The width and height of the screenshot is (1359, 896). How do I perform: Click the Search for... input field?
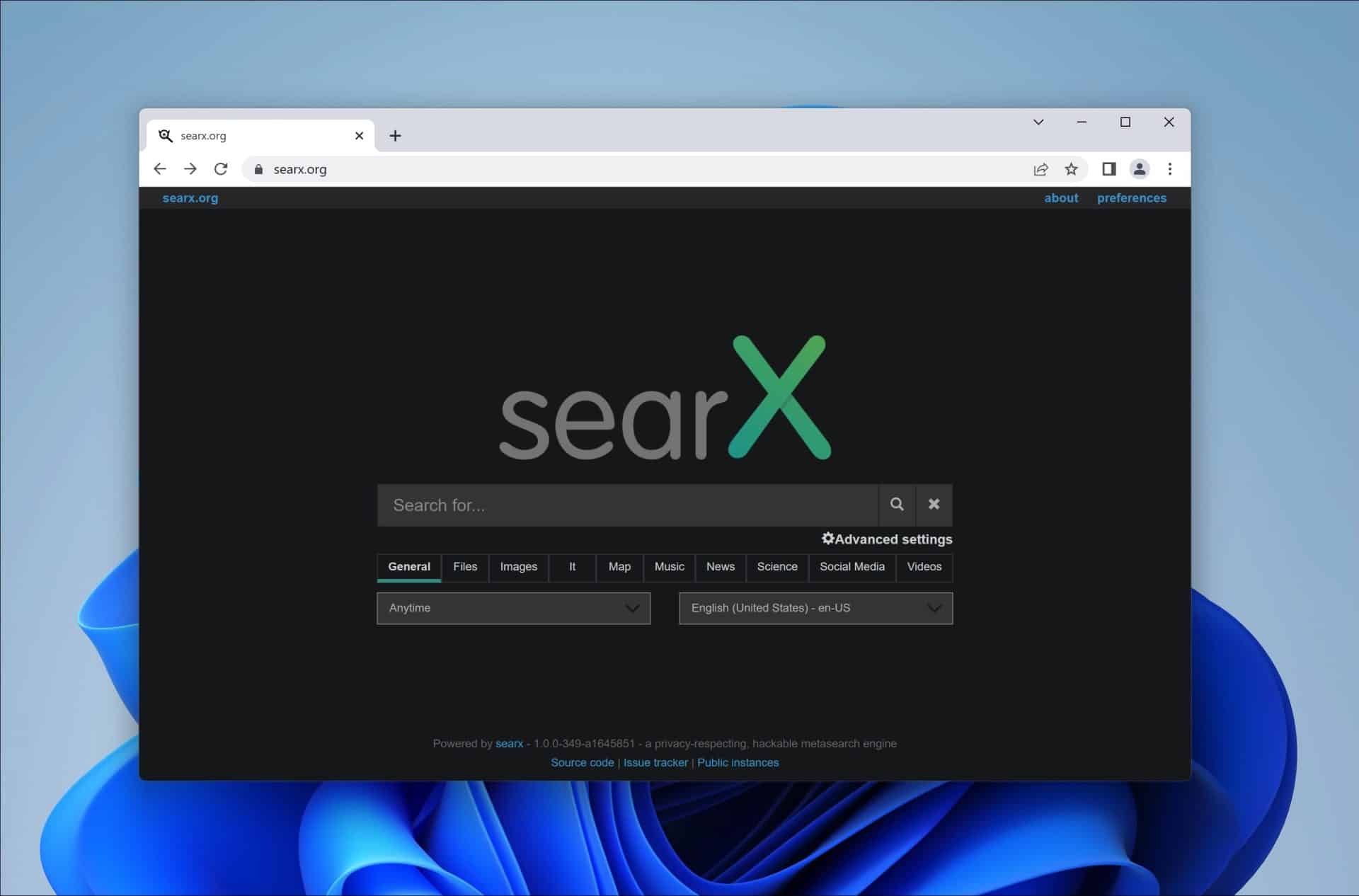[627, 505]
